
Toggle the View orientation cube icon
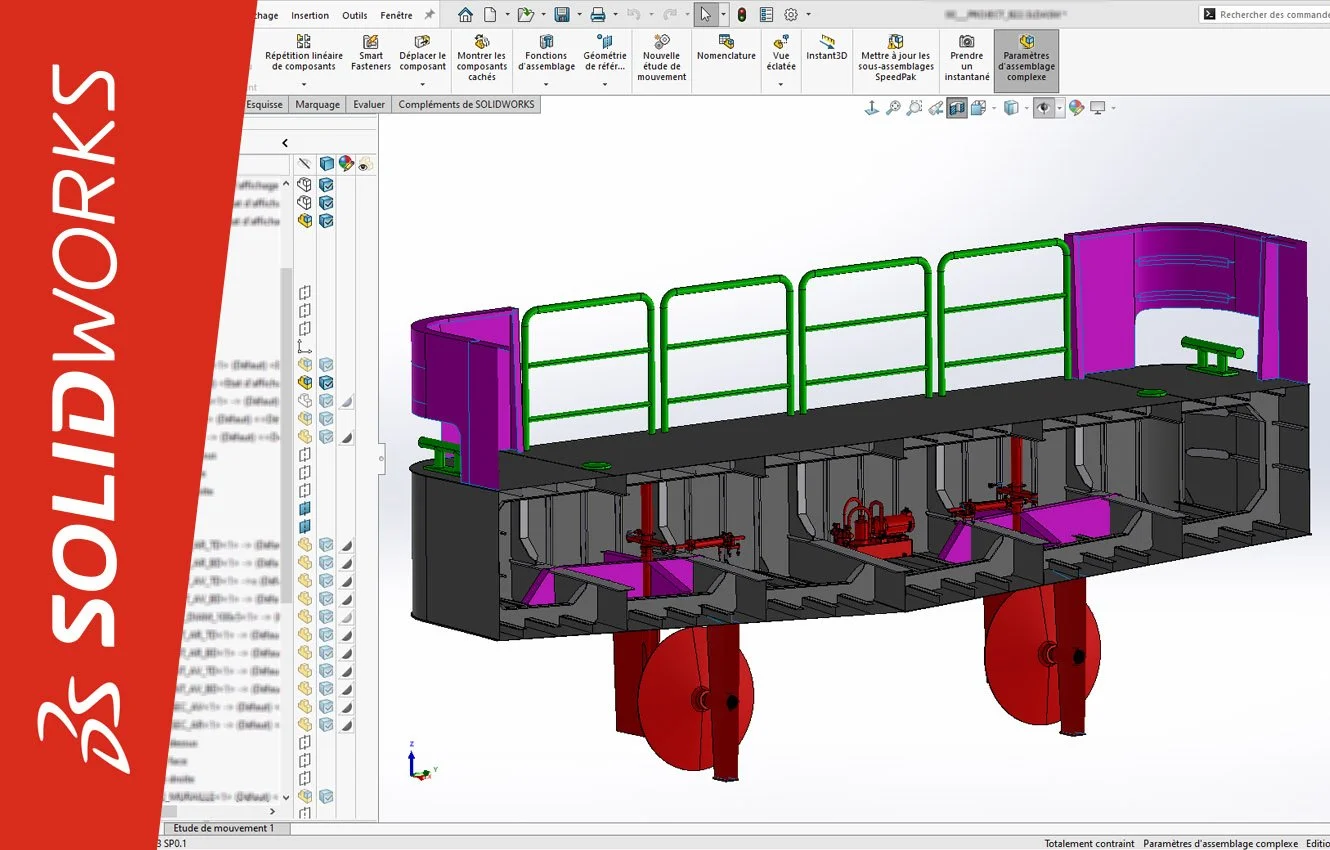click(x=1012, y=107)
